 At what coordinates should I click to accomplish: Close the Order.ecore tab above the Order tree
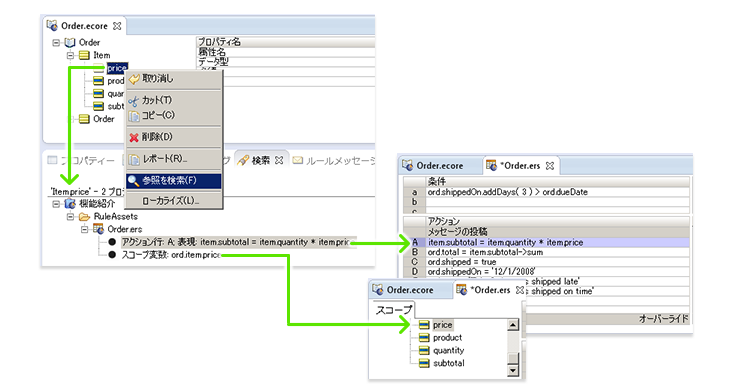[x=117, y=26]
